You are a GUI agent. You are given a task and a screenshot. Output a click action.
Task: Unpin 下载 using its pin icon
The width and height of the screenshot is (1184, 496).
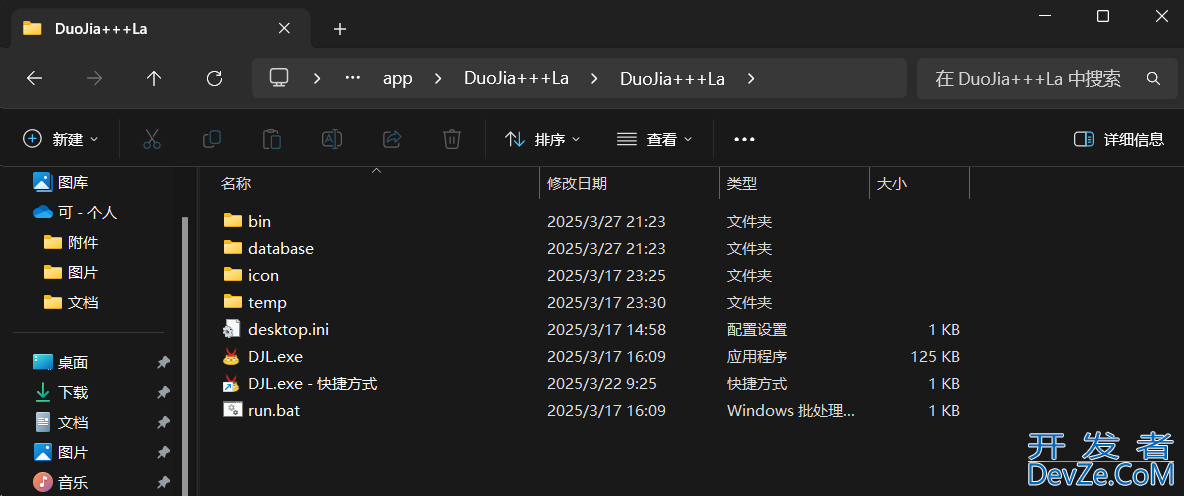pyautogui.click(x=162, y=393)
